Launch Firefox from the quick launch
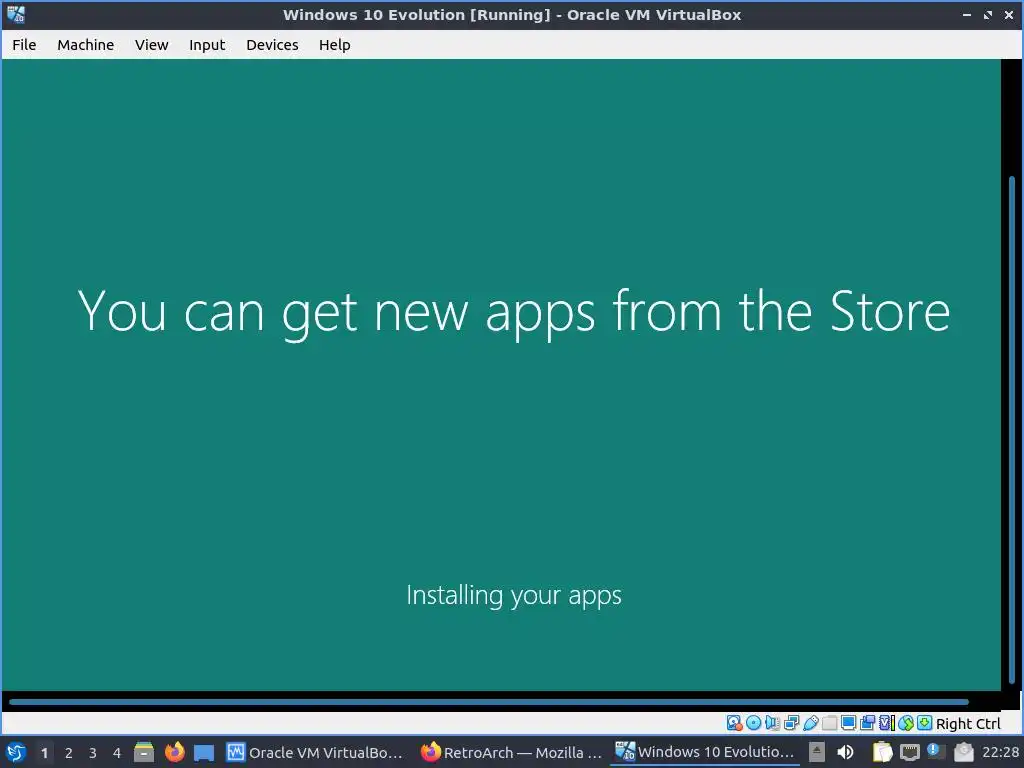Image resolution: width=1024 pixels, height=768 pixels. (174, 752)
